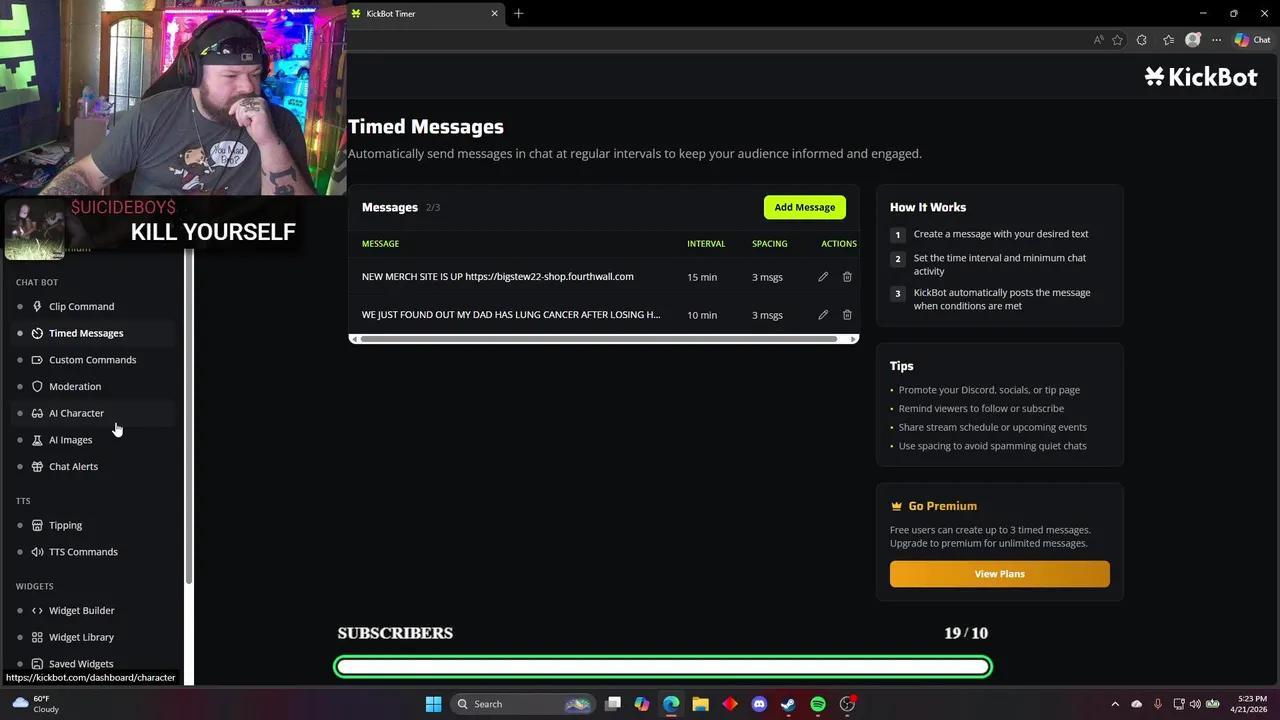Open the browser favorites list icon

click(x=1168, y=40)
